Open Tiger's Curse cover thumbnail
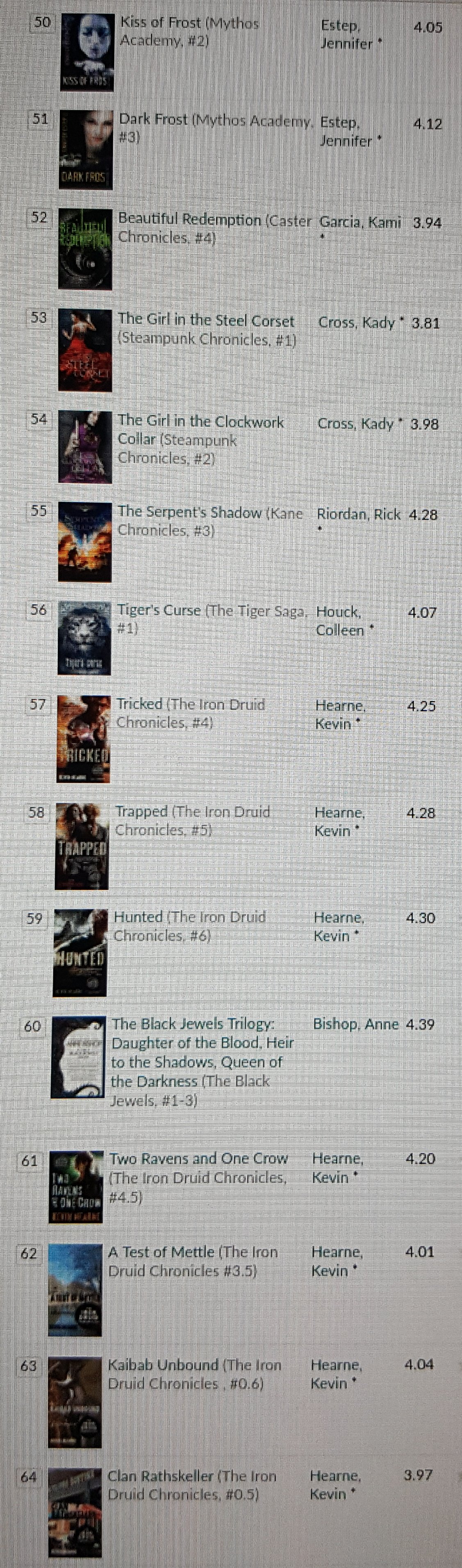The width and height of the screenshot is (462, 1568). 84,639
